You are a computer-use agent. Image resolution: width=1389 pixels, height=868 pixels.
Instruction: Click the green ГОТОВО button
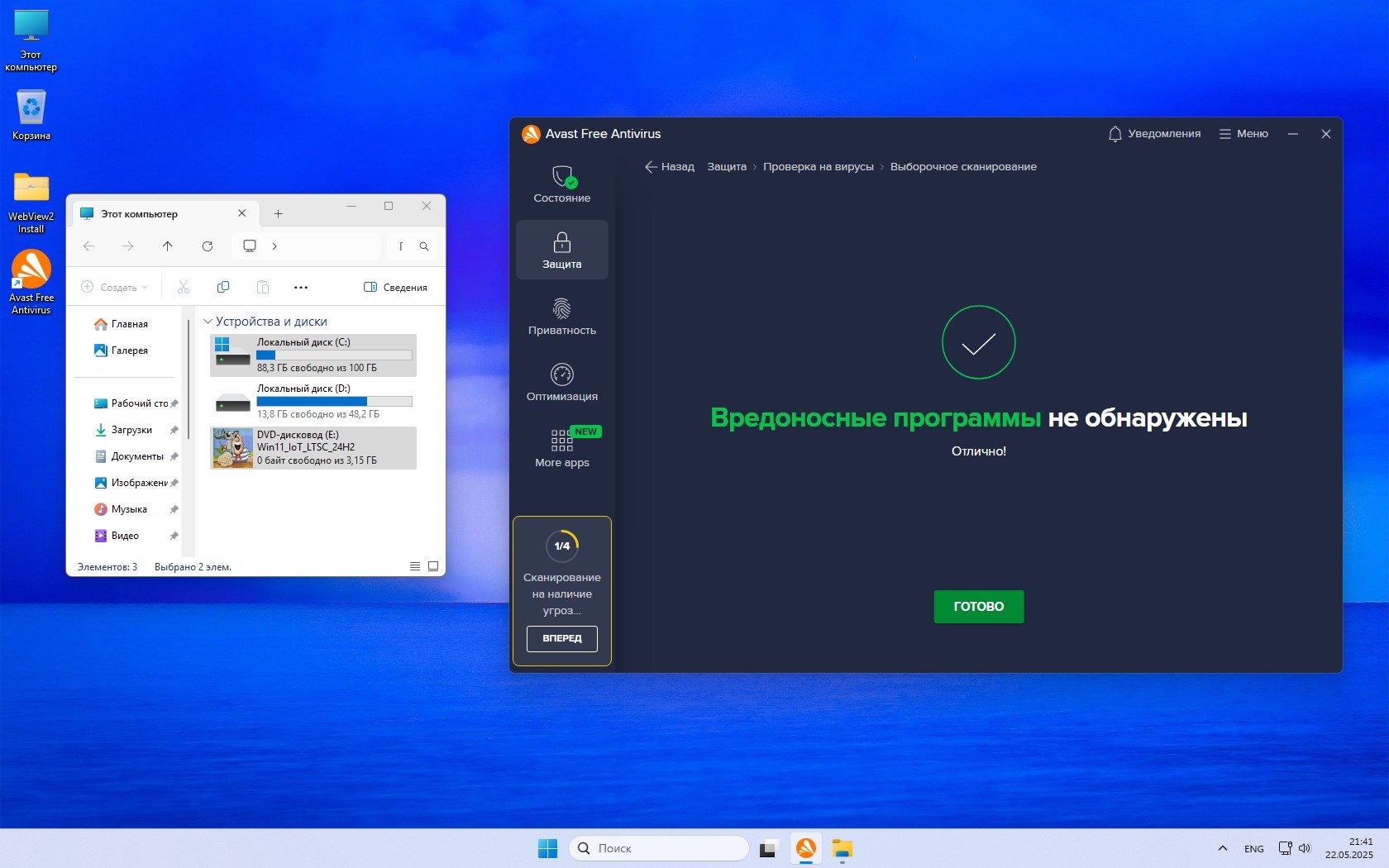click(x=979, y=607)
